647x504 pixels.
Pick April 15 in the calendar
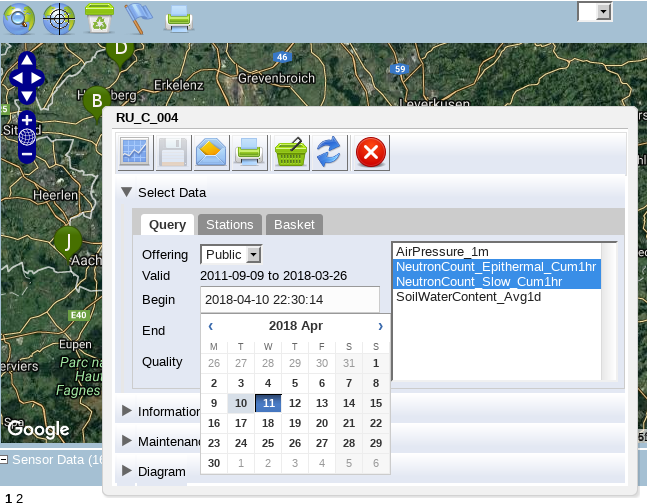click(376, 403)
